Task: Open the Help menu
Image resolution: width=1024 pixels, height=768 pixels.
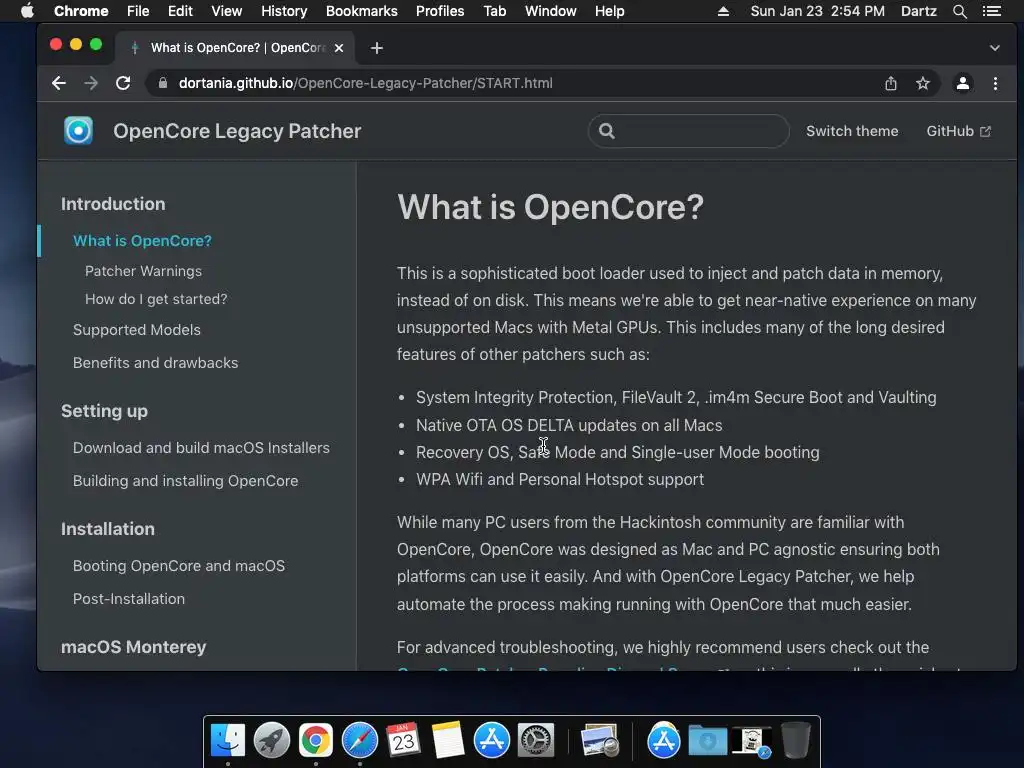Action: (x=609, y=11)
